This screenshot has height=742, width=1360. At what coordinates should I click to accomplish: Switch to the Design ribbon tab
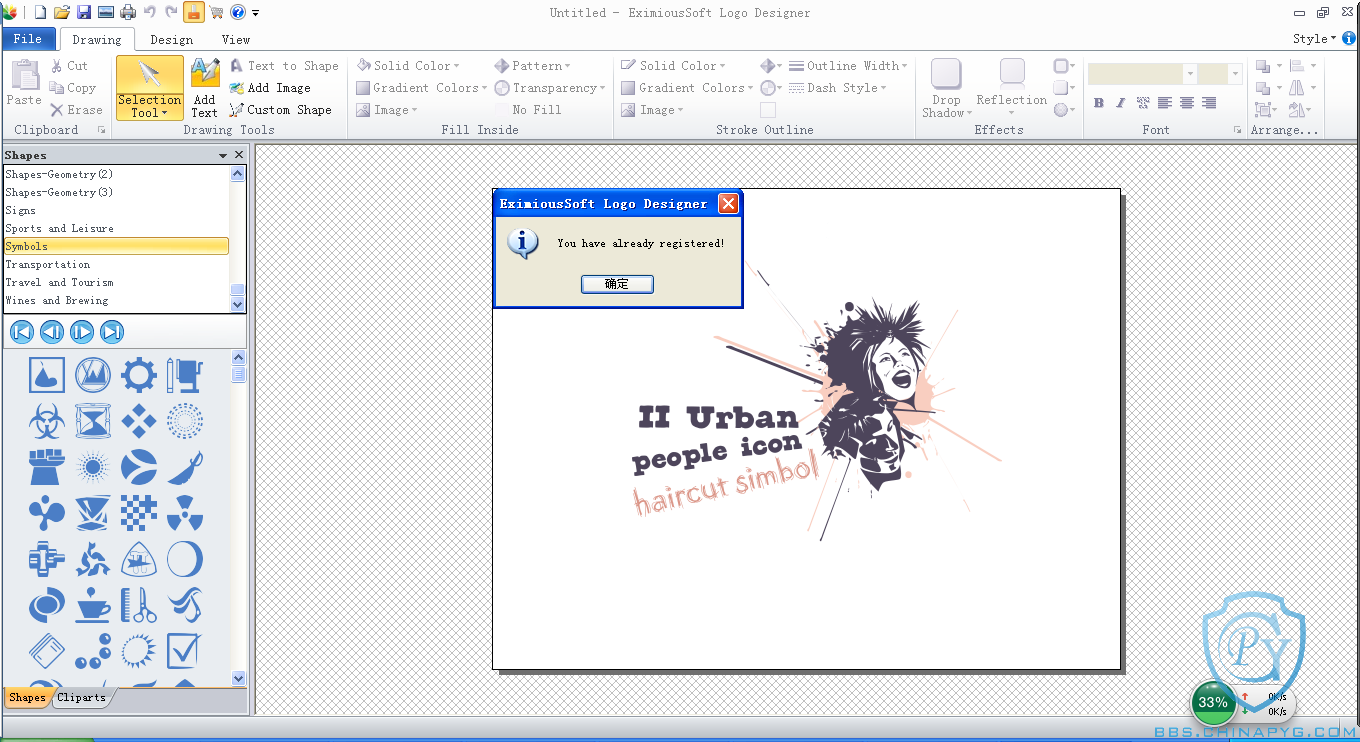coord(172,40)
